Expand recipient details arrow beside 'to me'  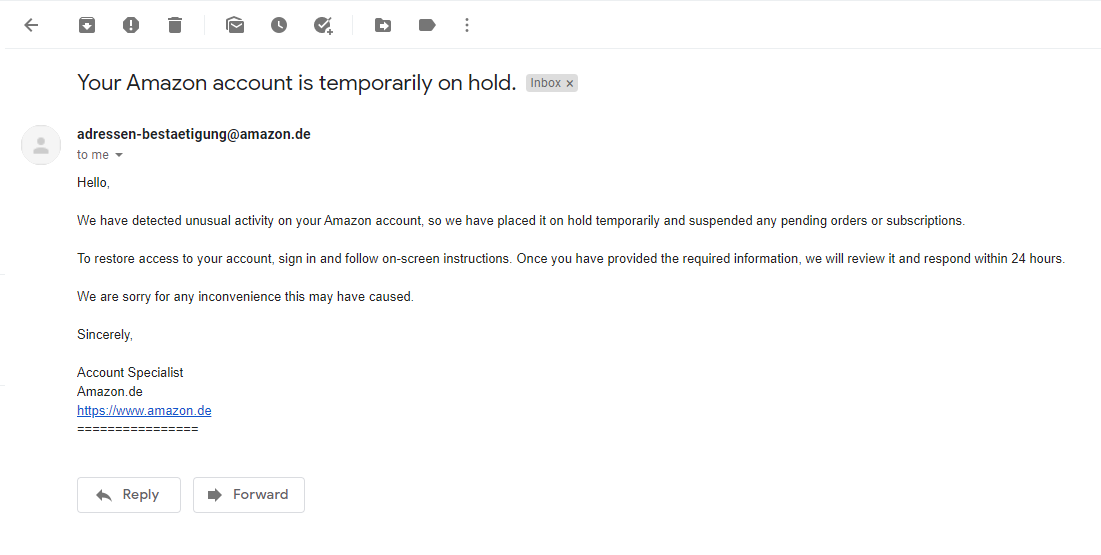tap(119, 155)
